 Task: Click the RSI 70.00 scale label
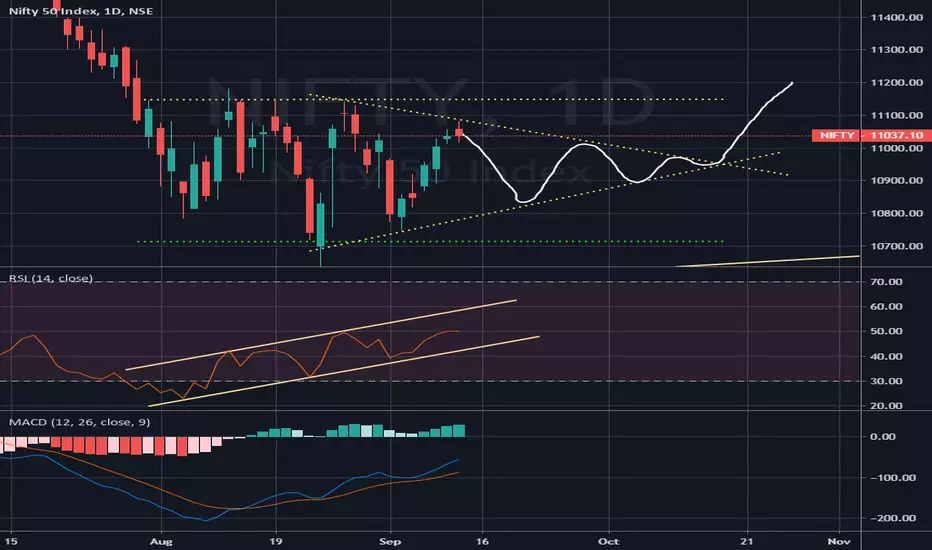tap(886, 282)
